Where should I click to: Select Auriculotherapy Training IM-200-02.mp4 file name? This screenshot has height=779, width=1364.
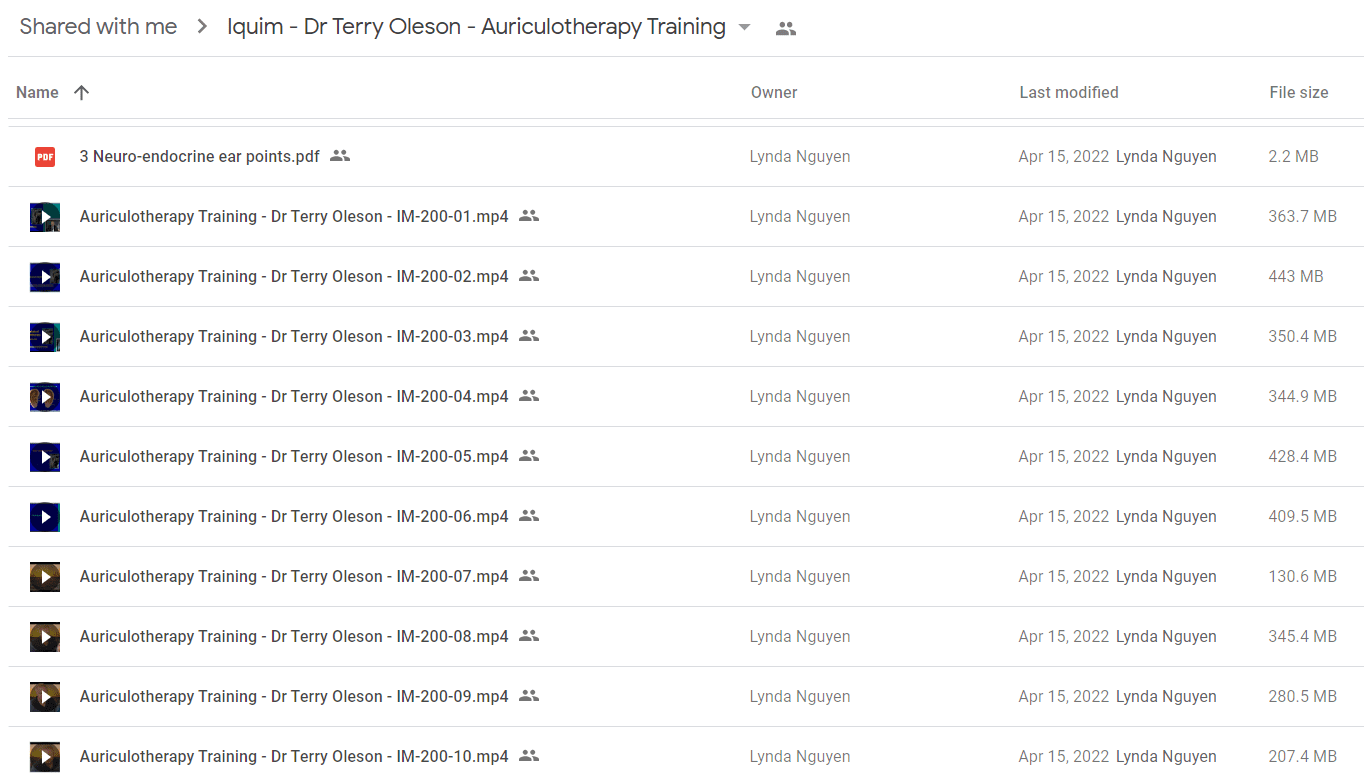[294, 276]
